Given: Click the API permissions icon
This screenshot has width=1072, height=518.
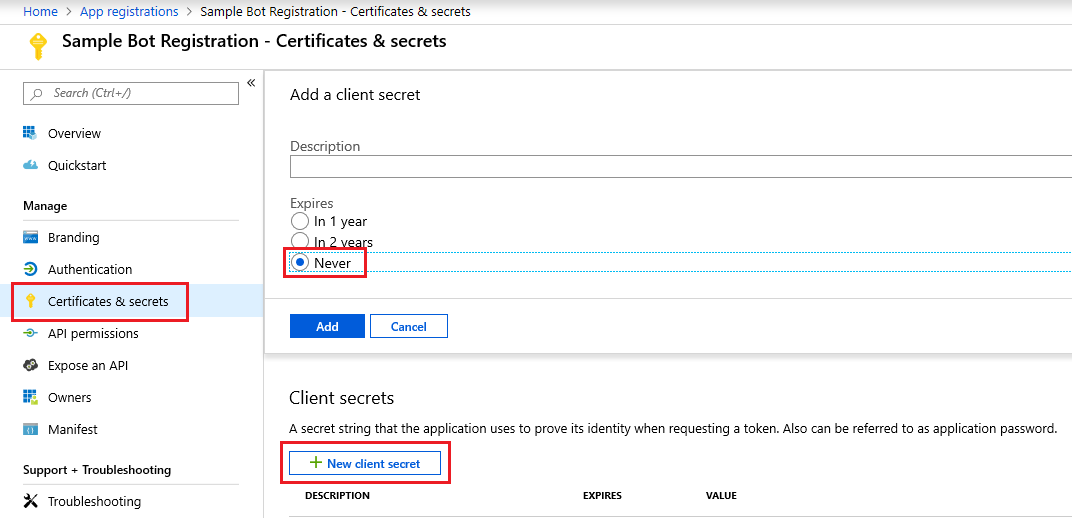Looking at the screenshot, I should (x=30, y=333).
